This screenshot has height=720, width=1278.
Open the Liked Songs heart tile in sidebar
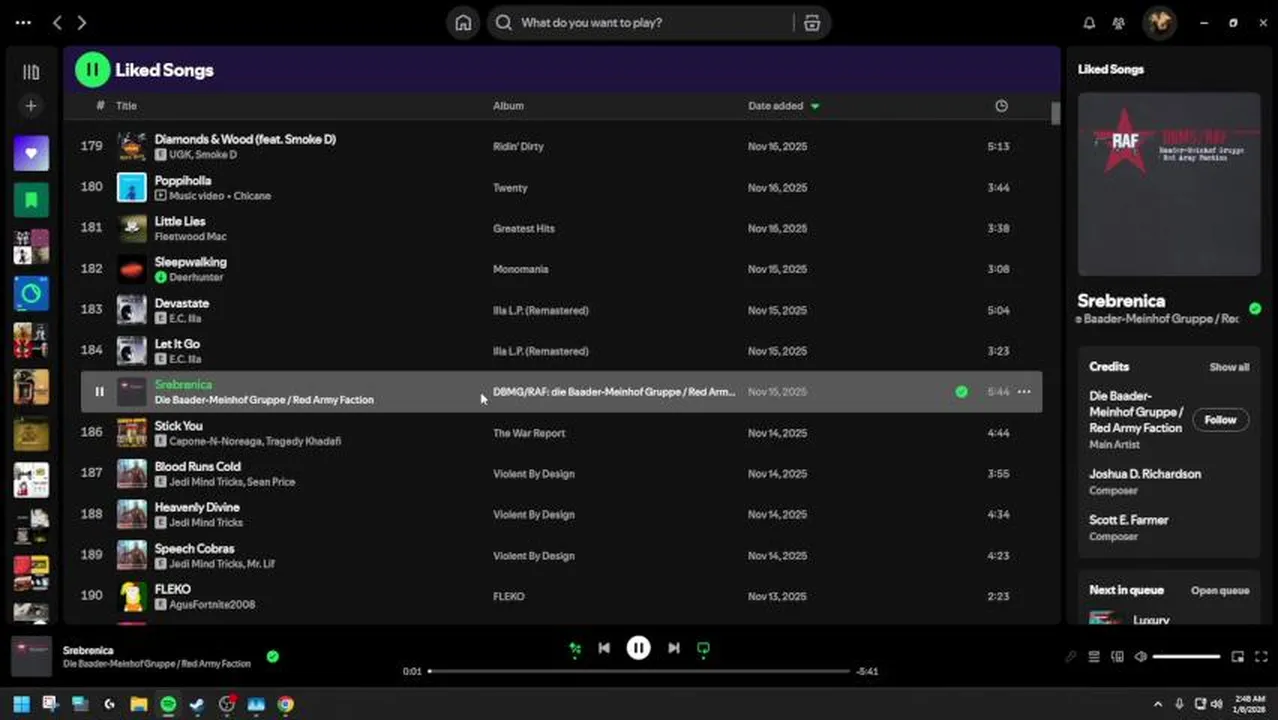pos(31,153)
